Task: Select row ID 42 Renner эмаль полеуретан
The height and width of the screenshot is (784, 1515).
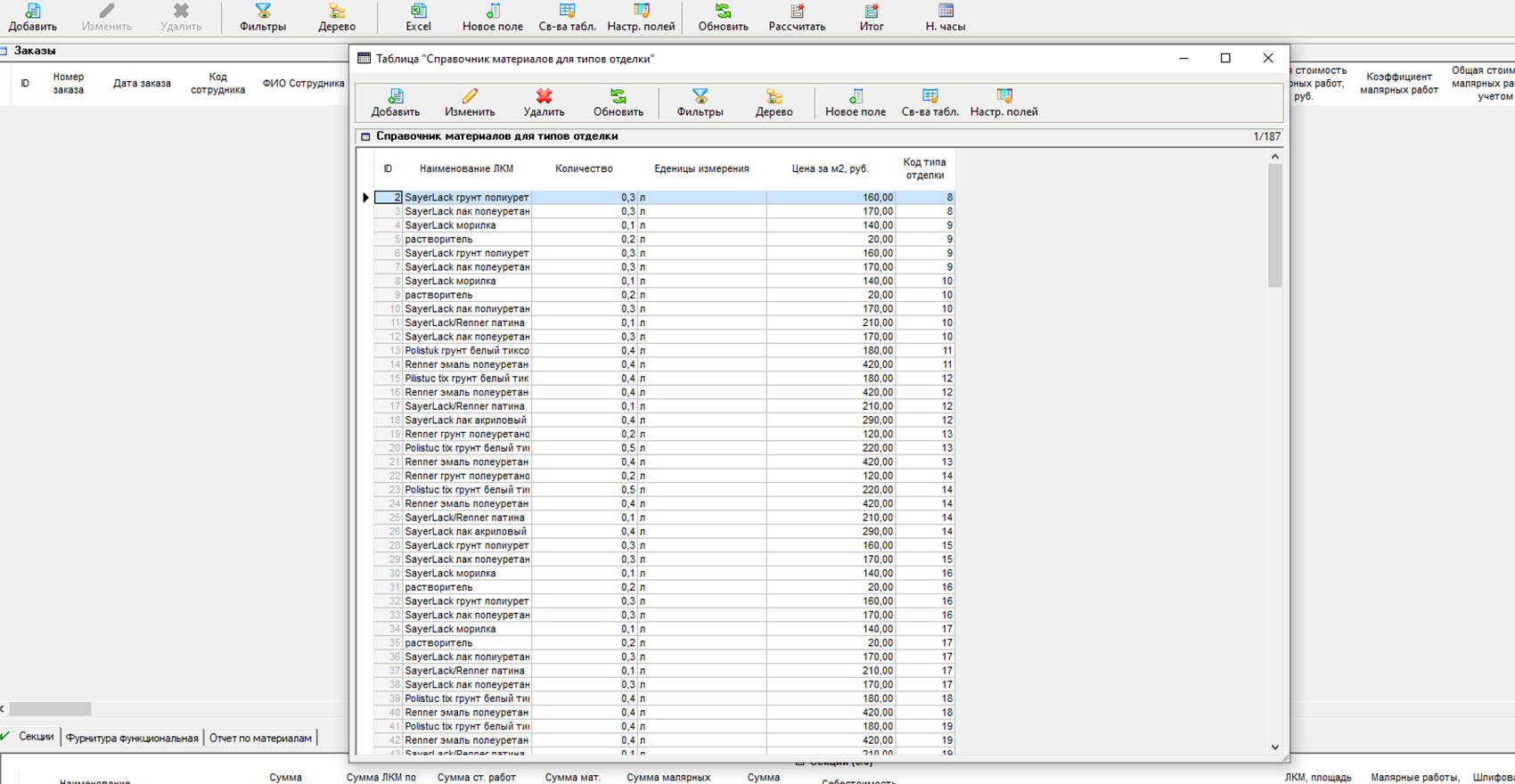Action: [x=664, y=740]
